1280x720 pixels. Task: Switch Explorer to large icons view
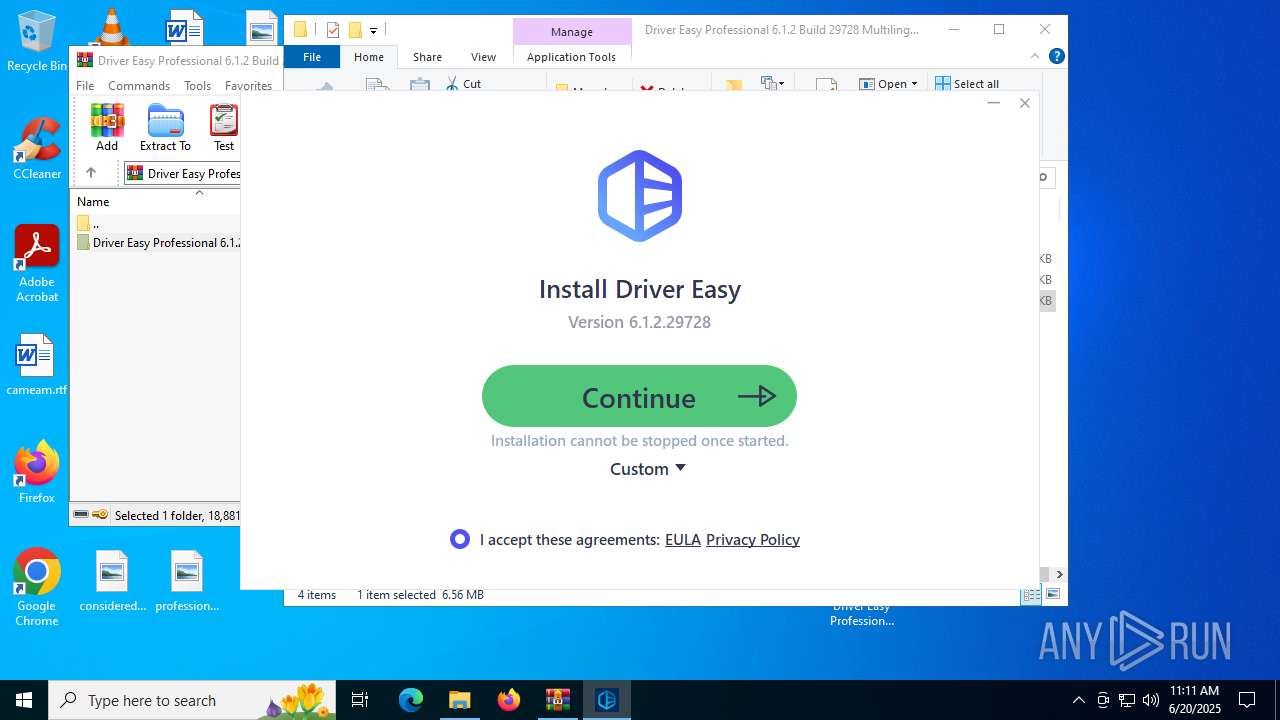[1053, 595]
